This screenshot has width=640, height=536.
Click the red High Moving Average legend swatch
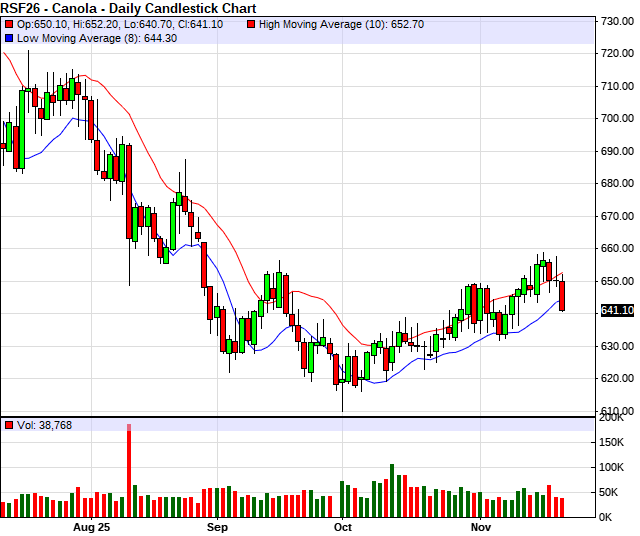click(251, 22)
